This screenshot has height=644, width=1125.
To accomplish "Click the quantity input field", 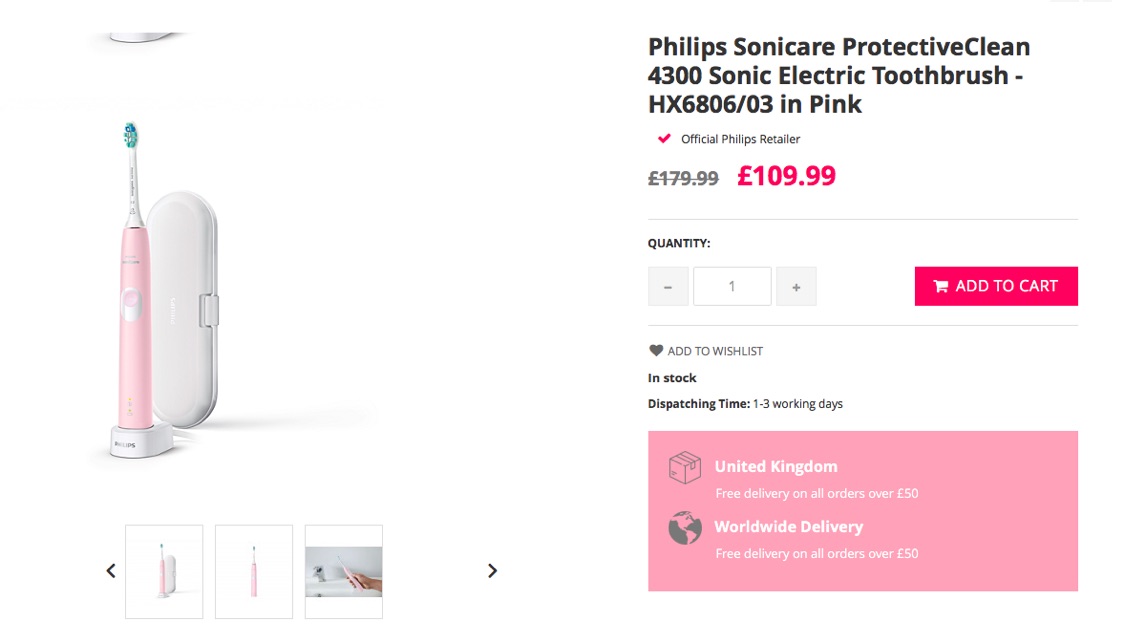I will [732, 286].
